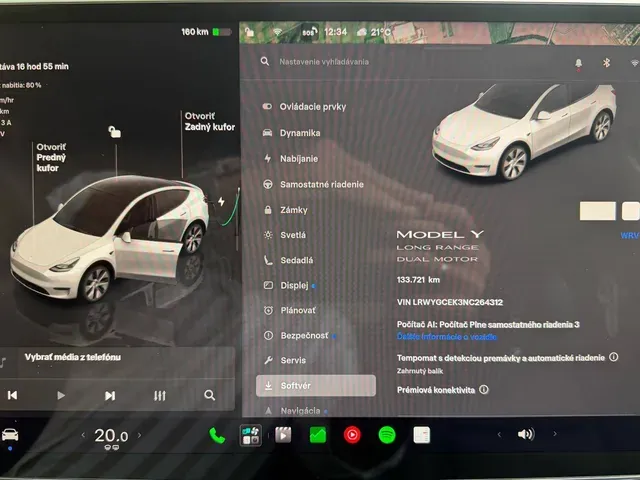The width and height of the screenshot is (640, 480).
Task: Select the Softvér menu item
Action: (316, 386)
